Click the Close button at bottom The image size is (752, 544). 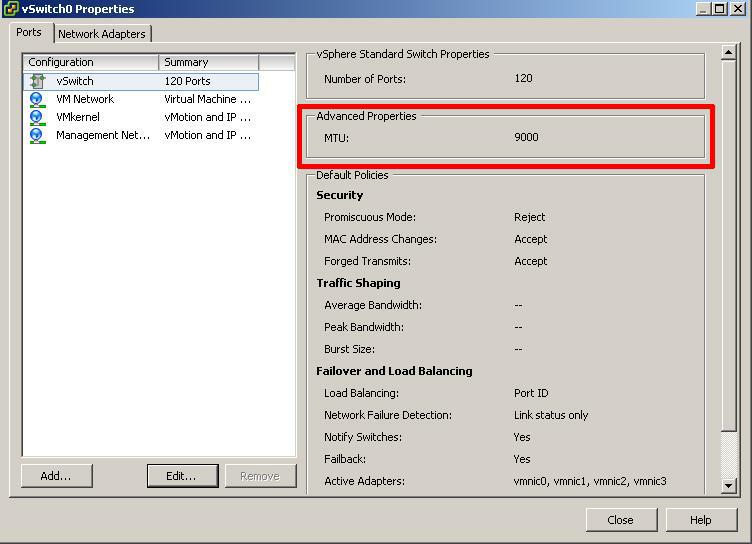[x=621, y=520]
